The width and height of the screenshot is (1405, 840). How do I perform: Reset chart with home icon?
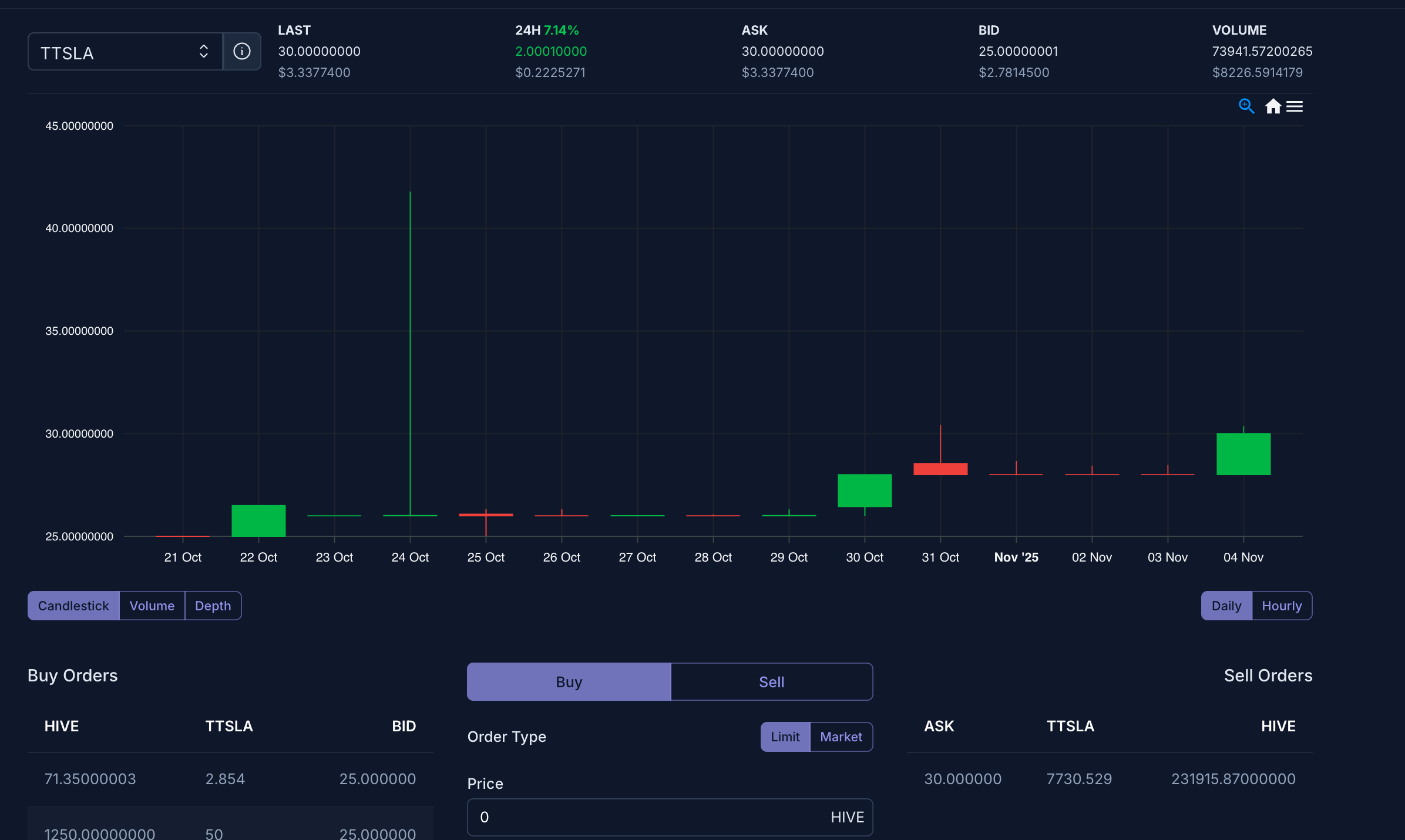click(x=1273, y=106)
